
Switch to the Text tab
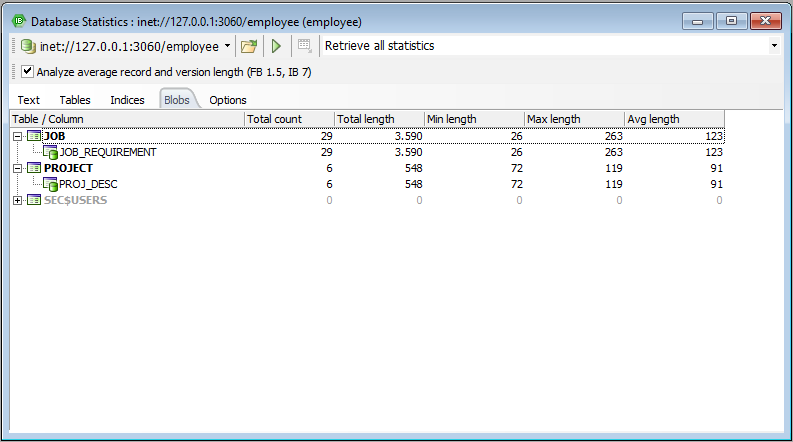click(x=28, y=100)
